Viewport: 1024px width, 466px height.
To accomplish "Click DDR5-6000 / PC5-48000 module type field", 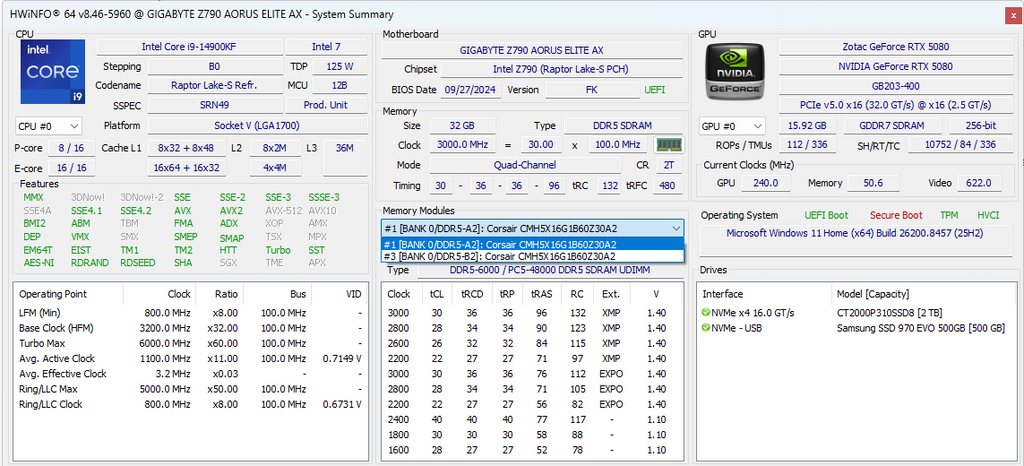I will [x=549, y=270].
